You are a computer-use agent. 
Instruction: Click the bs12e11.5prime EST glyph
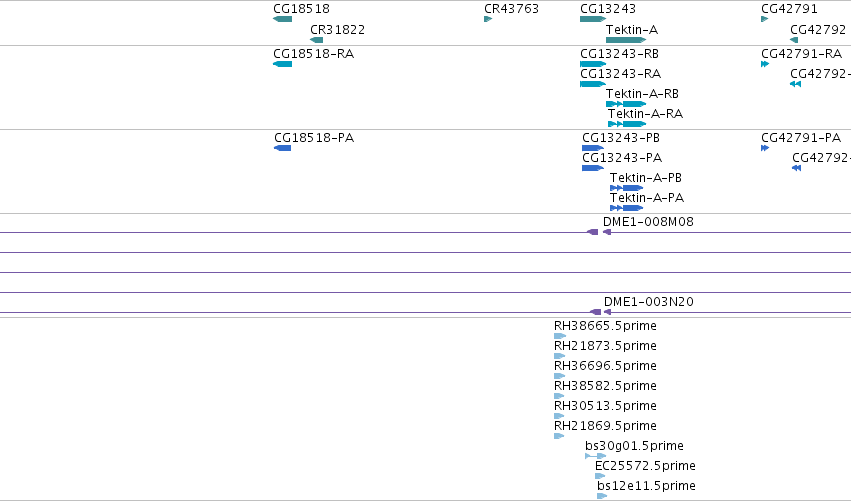602,496
